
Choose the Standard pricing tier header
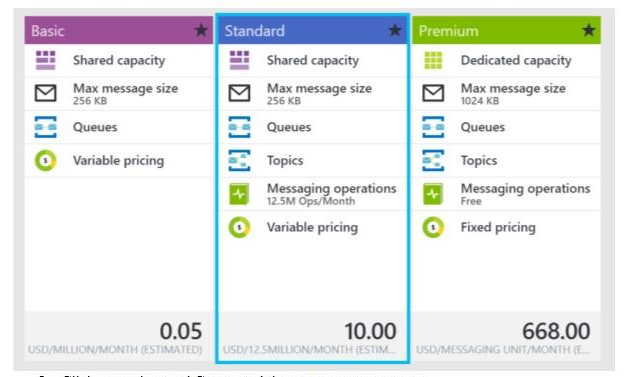[313, 30]
